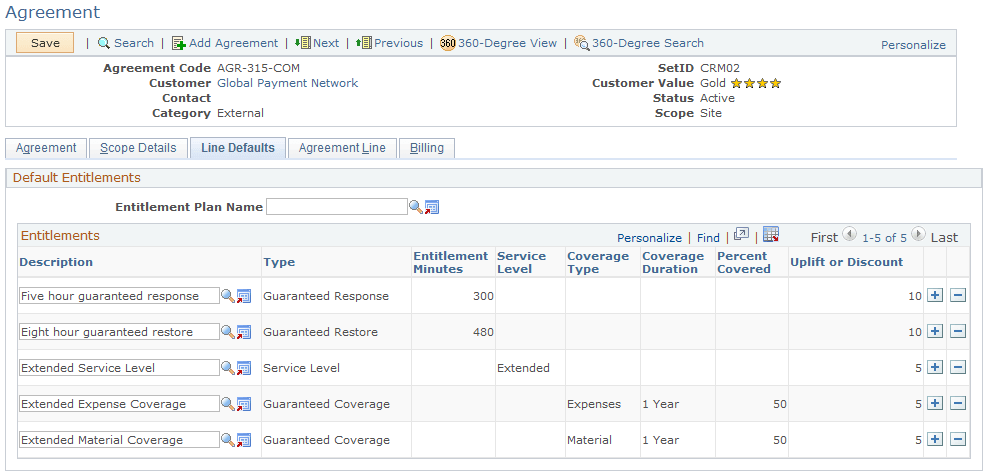Image resolution: width=989 pixels, height=476 pixels.
Task: Click Add Agreement in toolbar
Action: (225, 43)
